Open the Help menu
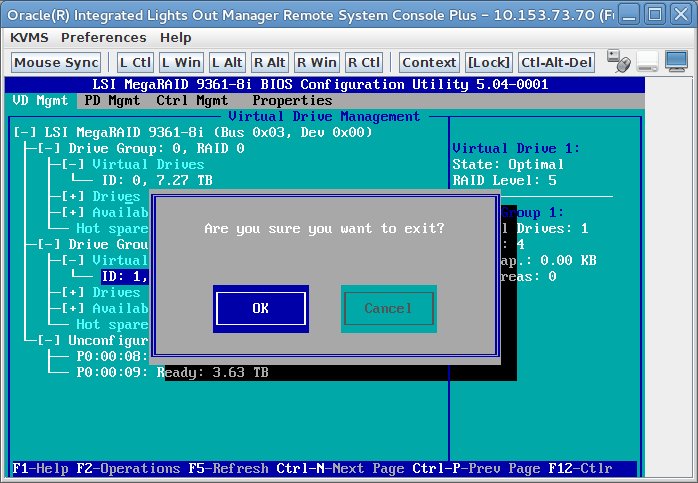 tap(175, 38)
